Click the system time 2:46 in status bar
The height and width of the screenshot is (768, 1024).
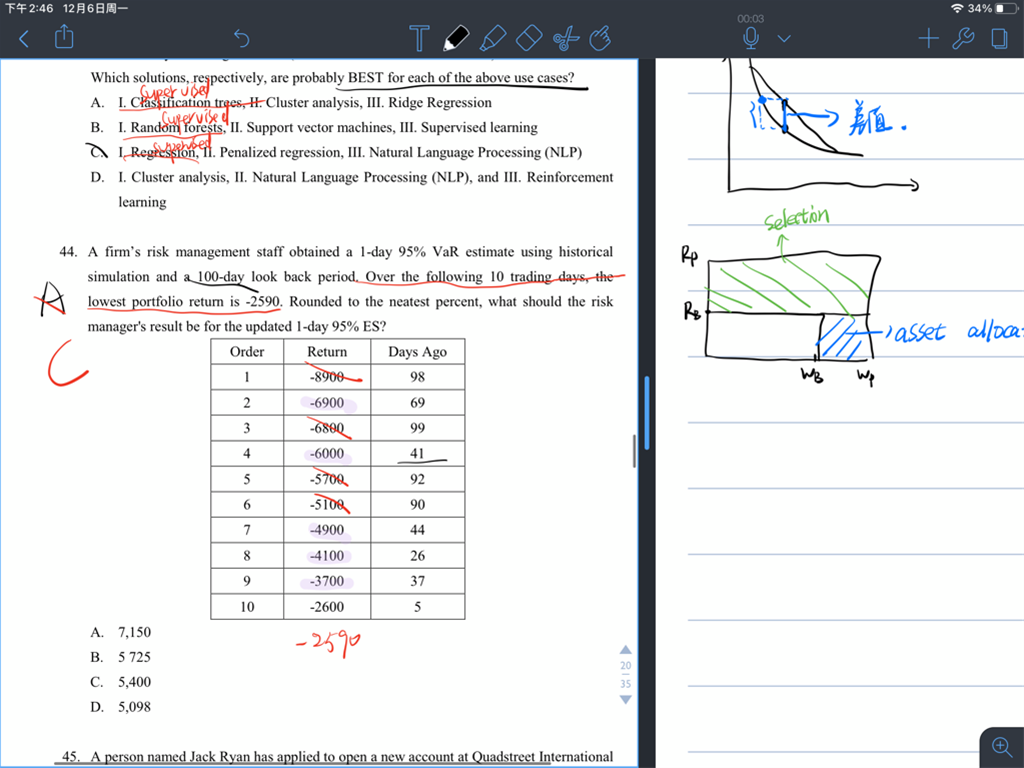coord(29,8)
